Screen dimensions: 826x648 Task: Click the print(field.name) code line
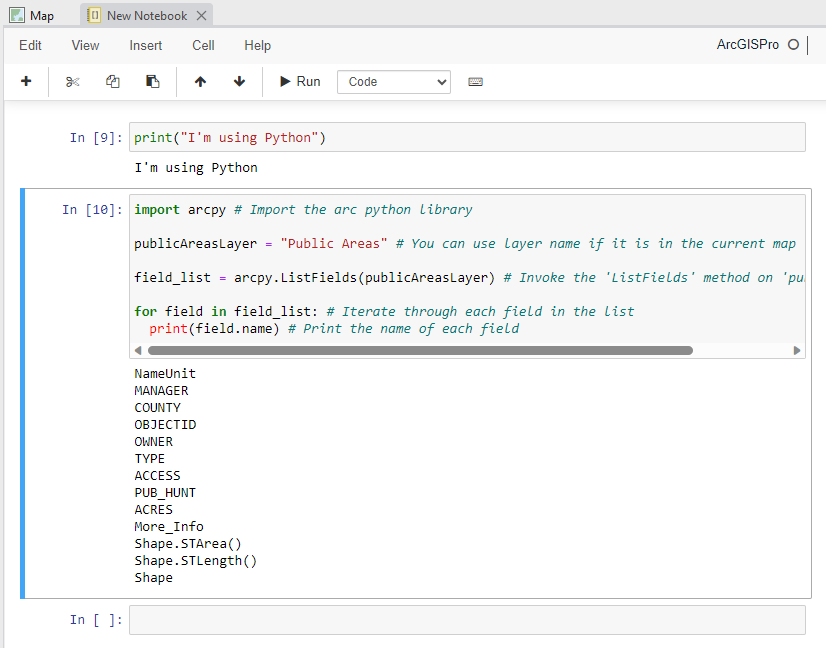(334, 328)
